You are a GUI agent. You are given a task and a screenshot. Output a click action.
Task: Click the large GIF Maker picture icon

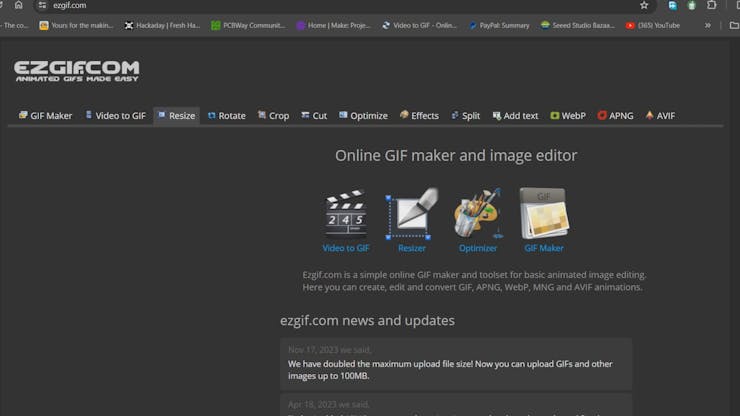pos(544,213)
